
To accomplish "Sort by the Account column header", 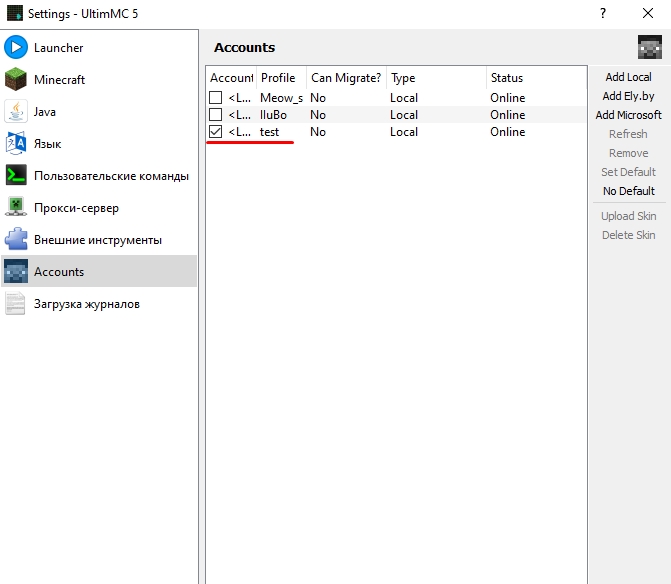I will (231, 78).
